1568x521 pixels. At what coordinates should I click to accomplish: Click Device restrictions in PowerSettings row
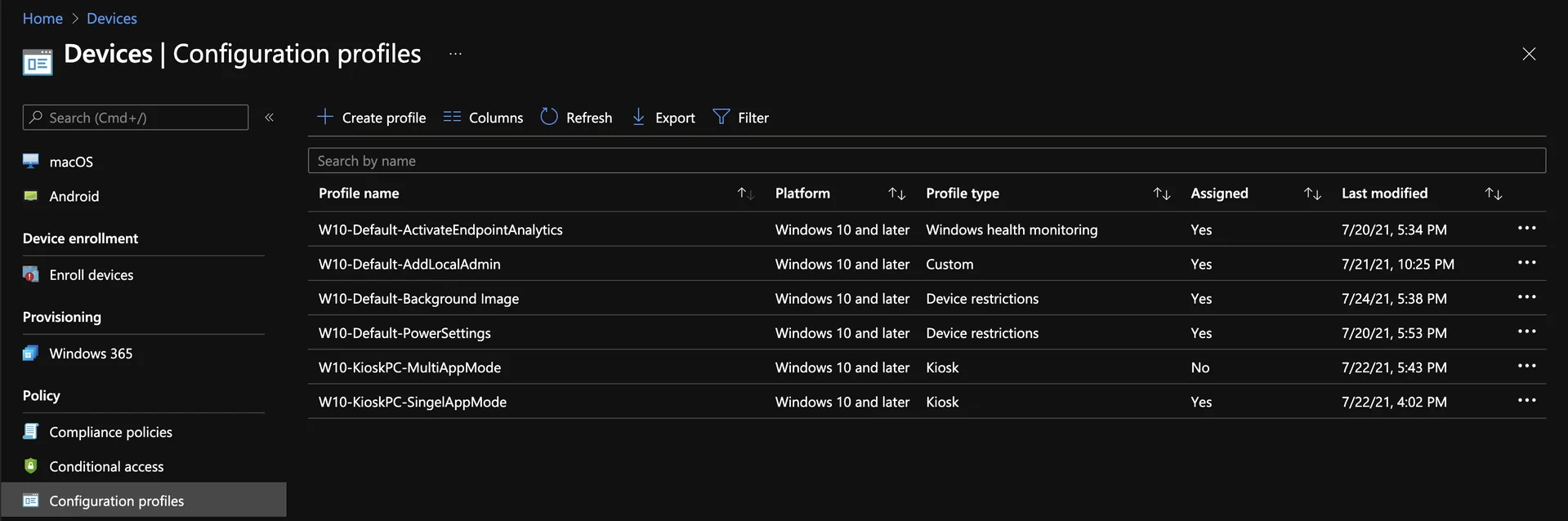click(x=982, y=333)
